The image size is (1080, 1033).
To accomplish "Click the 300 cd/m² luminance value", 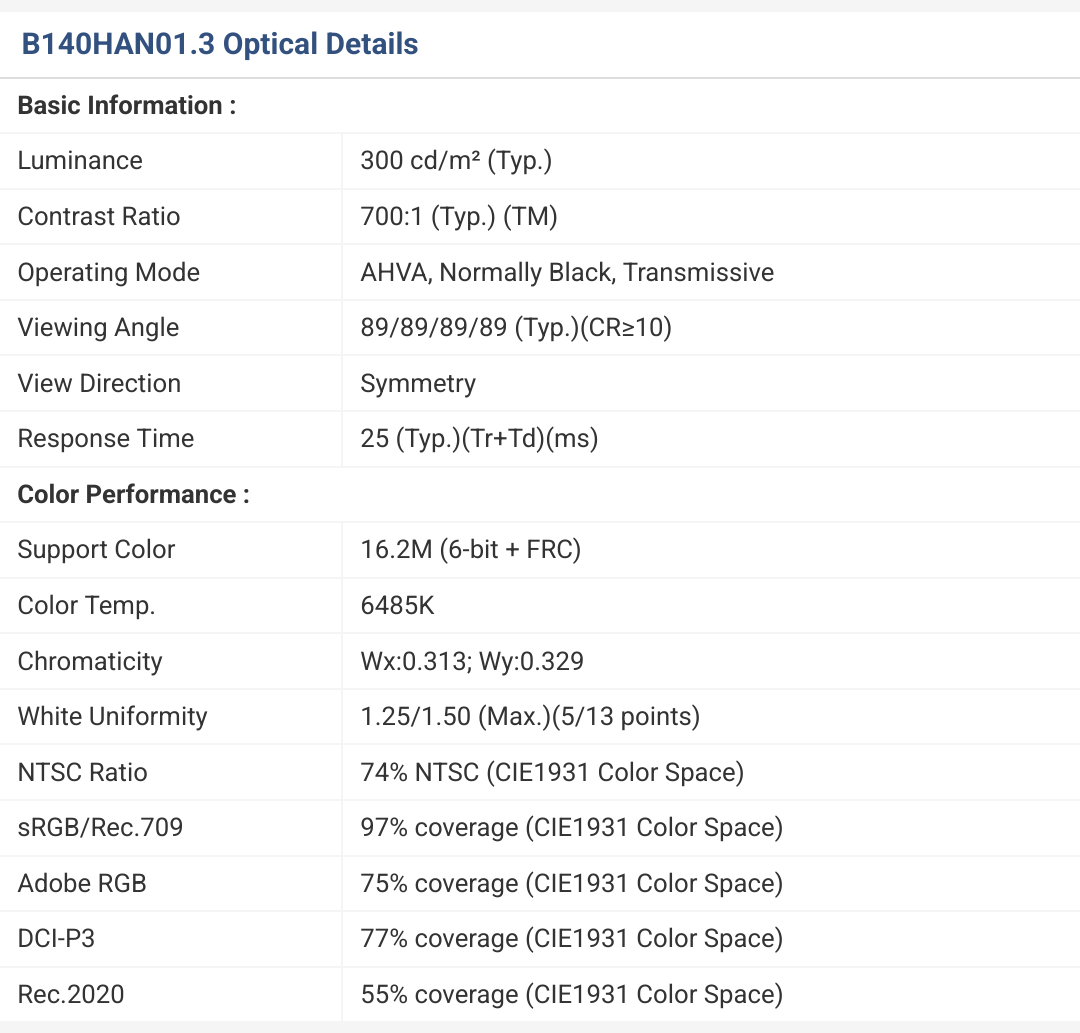I will pyautogui.click(x=456, y=161).
